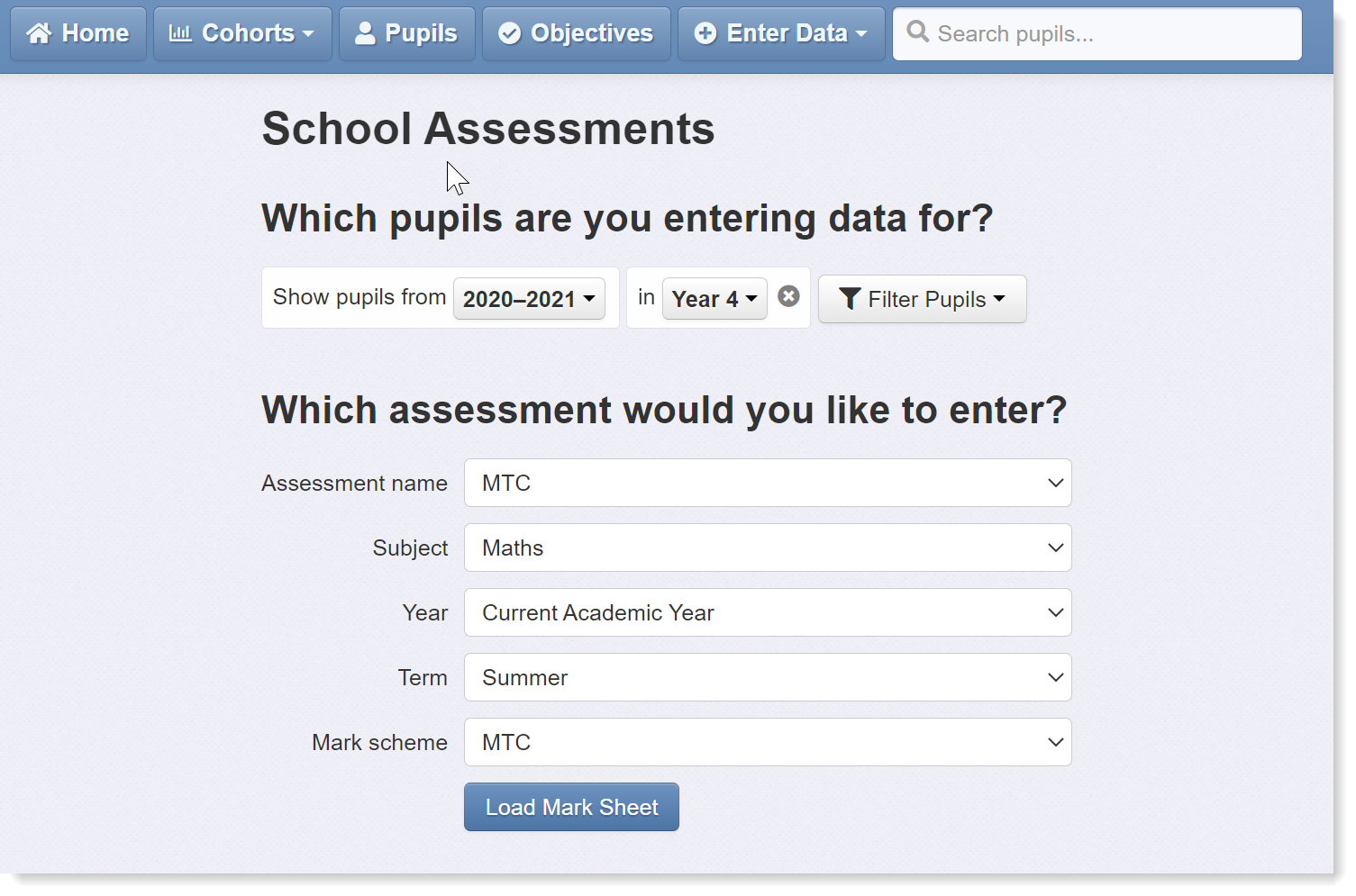Open the Year 4 group dropdown
The height and width of the screenshot is (896, 1356).
714,299
